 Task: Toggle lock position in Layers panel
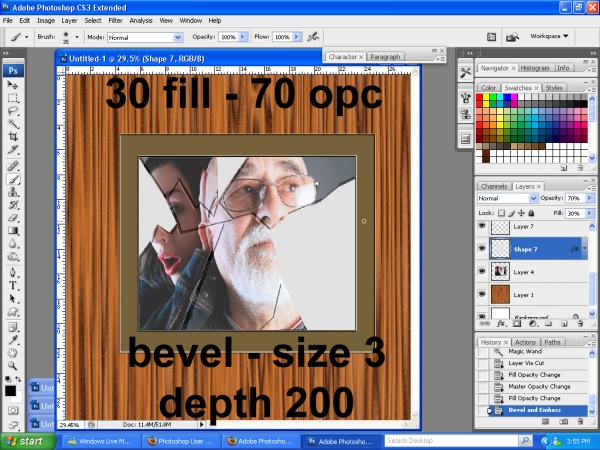tap(521, 213)
